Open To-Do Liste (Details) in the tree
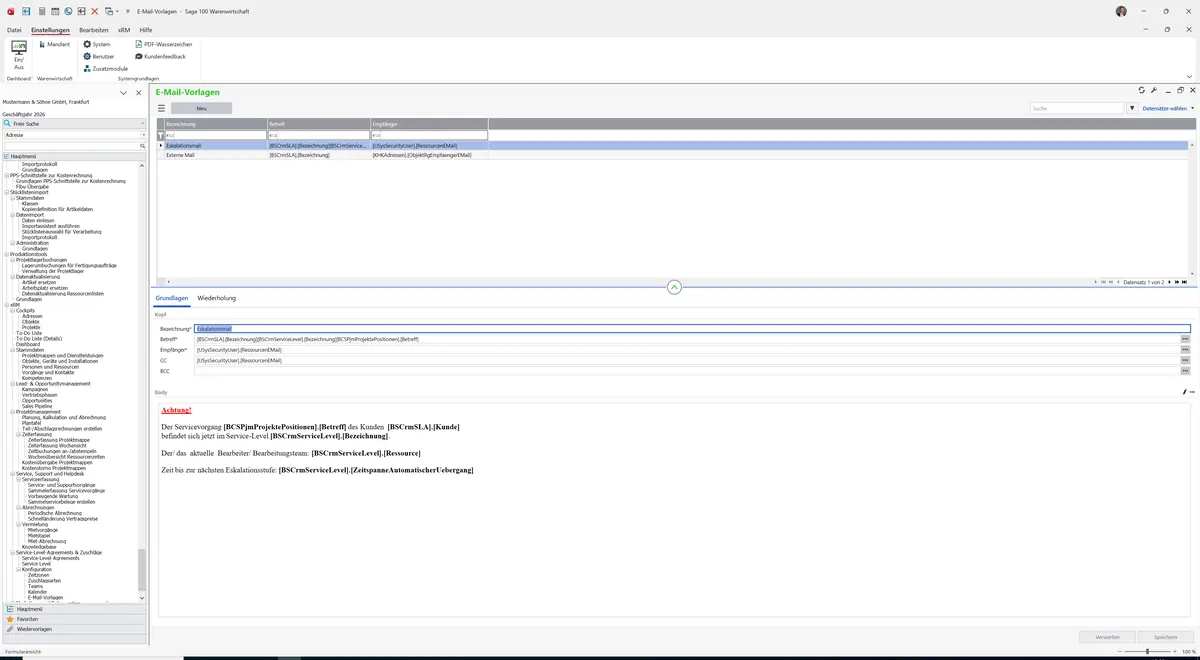The width and height of the screenshot is (1200, 660). pos(39,338)
